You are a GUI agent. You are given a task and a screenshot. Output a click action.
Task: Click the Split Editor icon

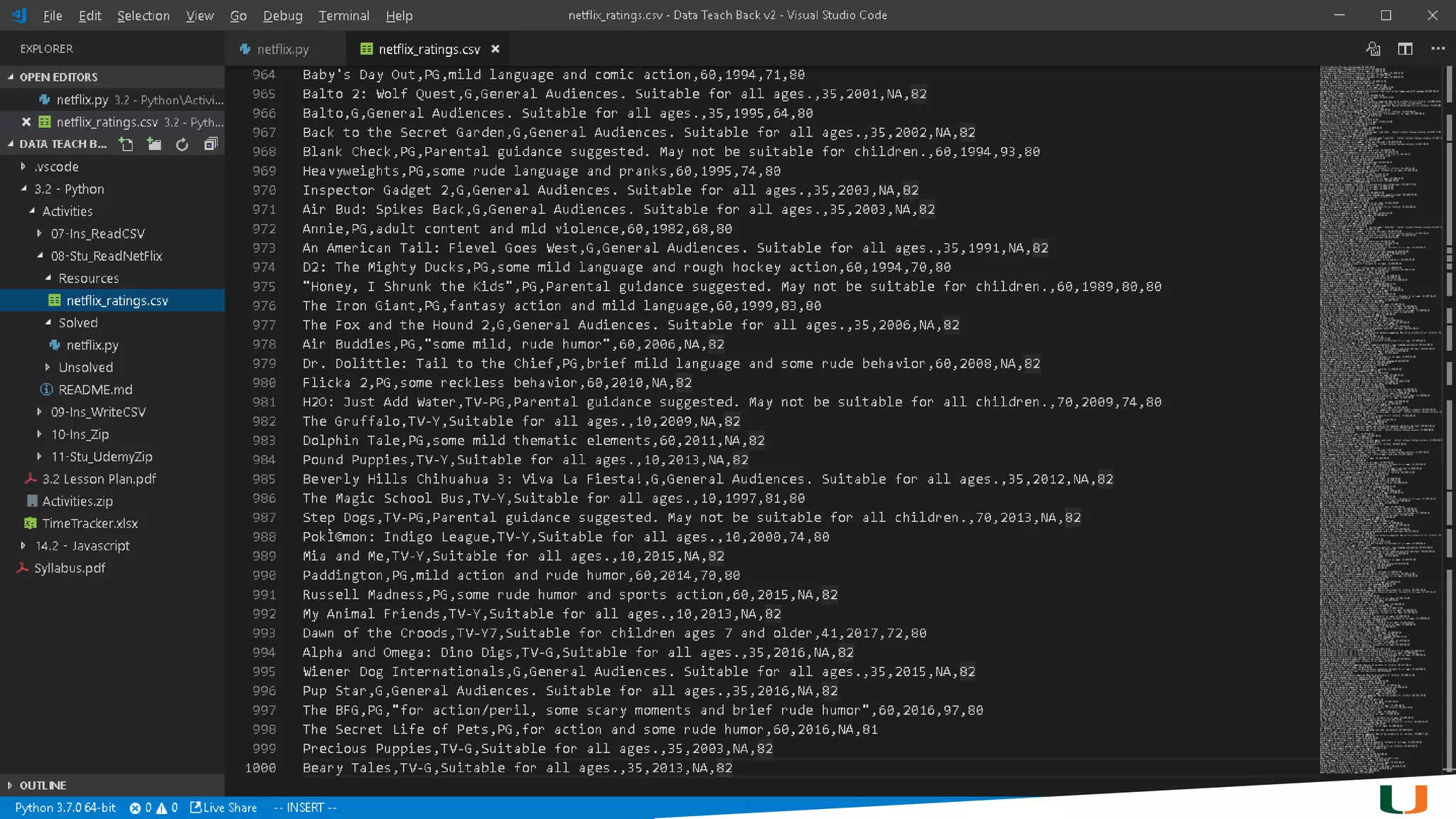click(x=1405, y=49)
